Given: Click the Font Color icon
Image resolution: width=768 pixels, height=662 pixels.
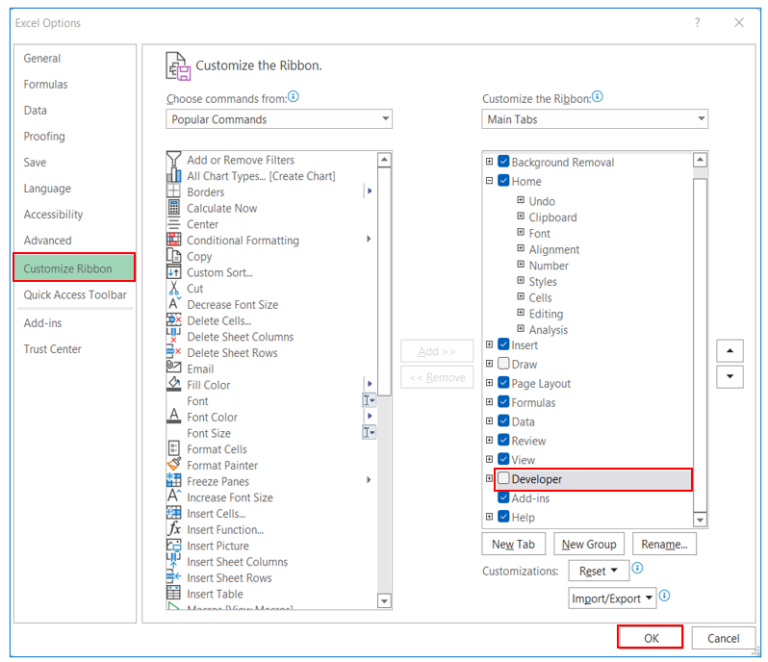Looking at the screenshot, I should coord(174,417).
